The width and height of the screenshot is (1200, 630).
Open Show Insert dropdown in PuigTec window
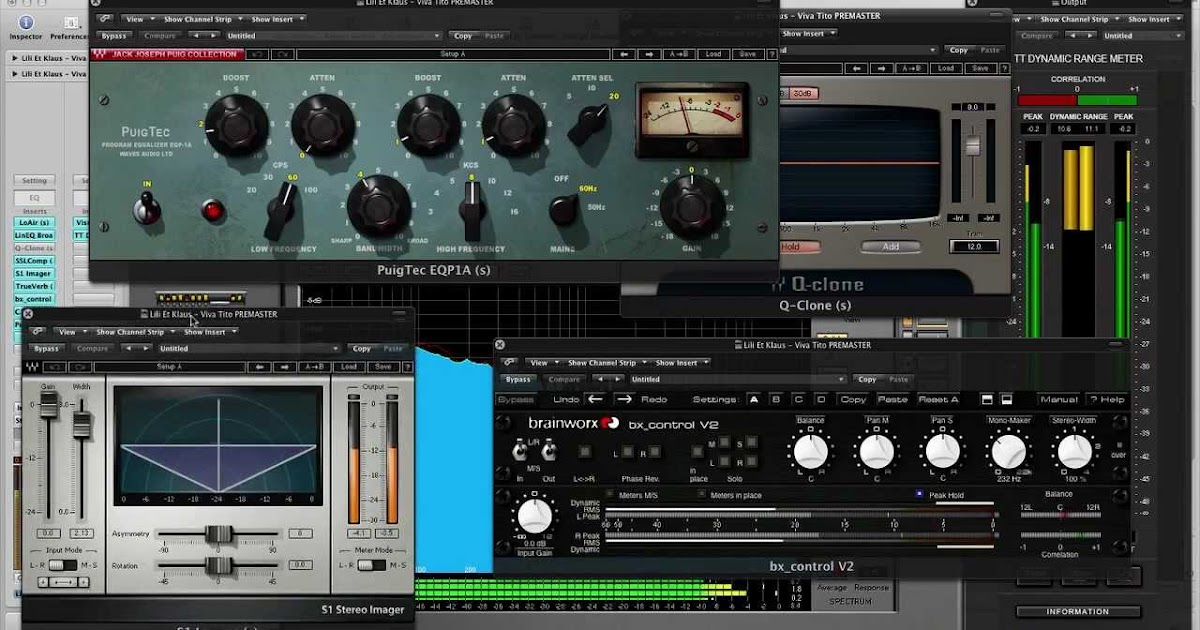tap(276, 19)
